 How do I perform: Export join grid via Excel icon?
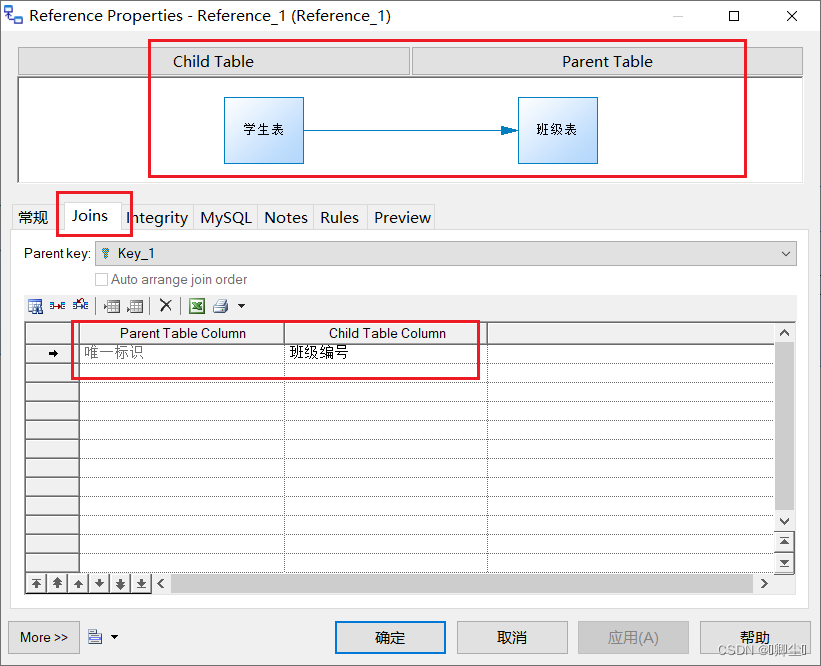coord(196,306)
